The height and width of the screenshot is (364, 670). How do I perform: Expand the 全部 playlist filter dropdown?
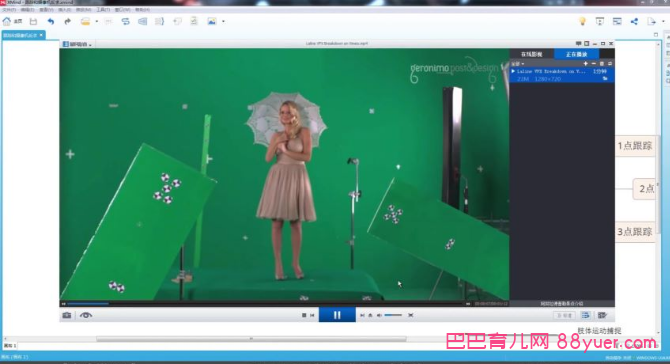click(x=517, y=64)
